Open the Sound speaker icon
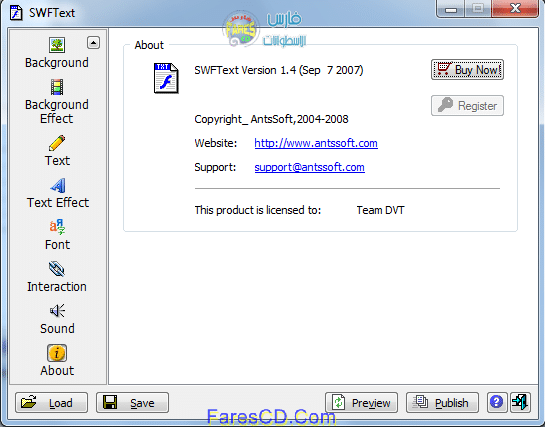The image size is (545, 427). [x=57, y=311]
